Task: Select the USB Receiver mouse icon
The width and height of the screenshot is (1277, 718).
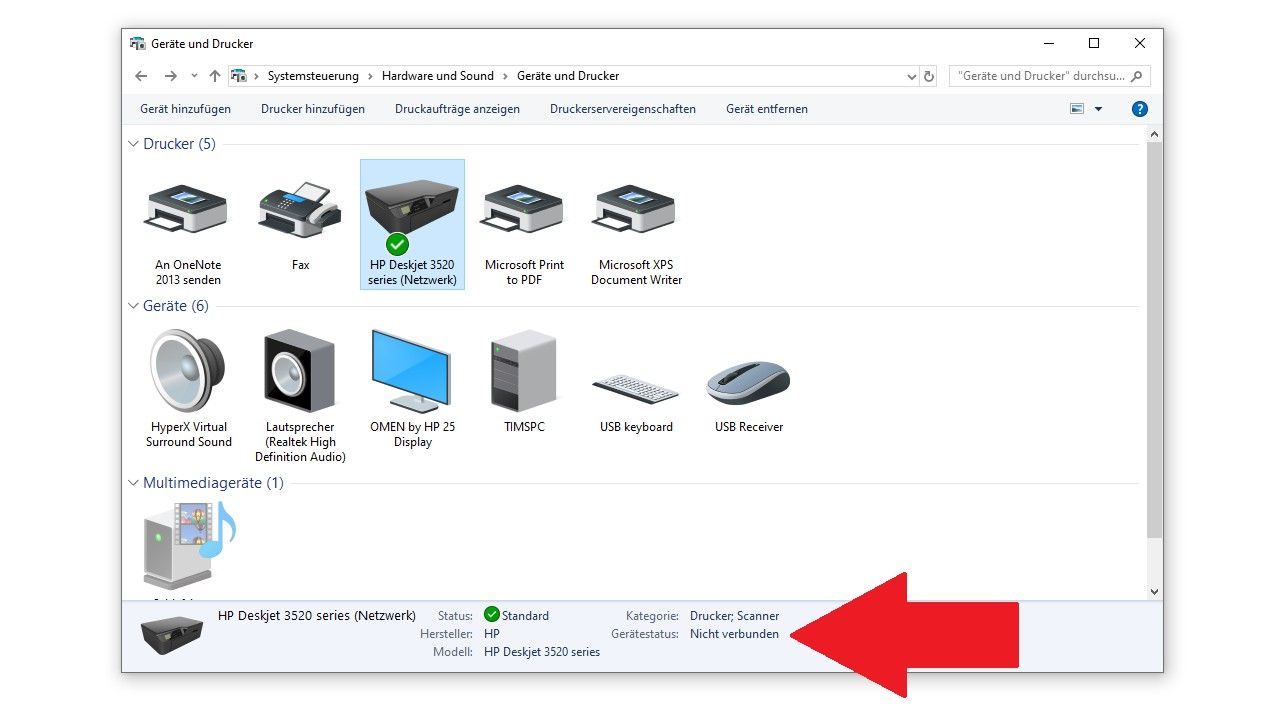Action: (x=748, y=382)
